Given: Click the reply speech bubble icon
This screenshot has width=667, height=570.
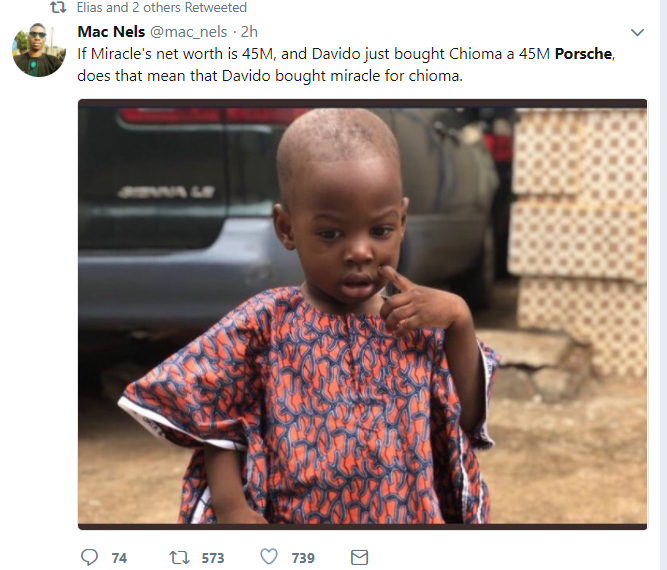Looking at the screenshot, I should click(x=89, y=557).
